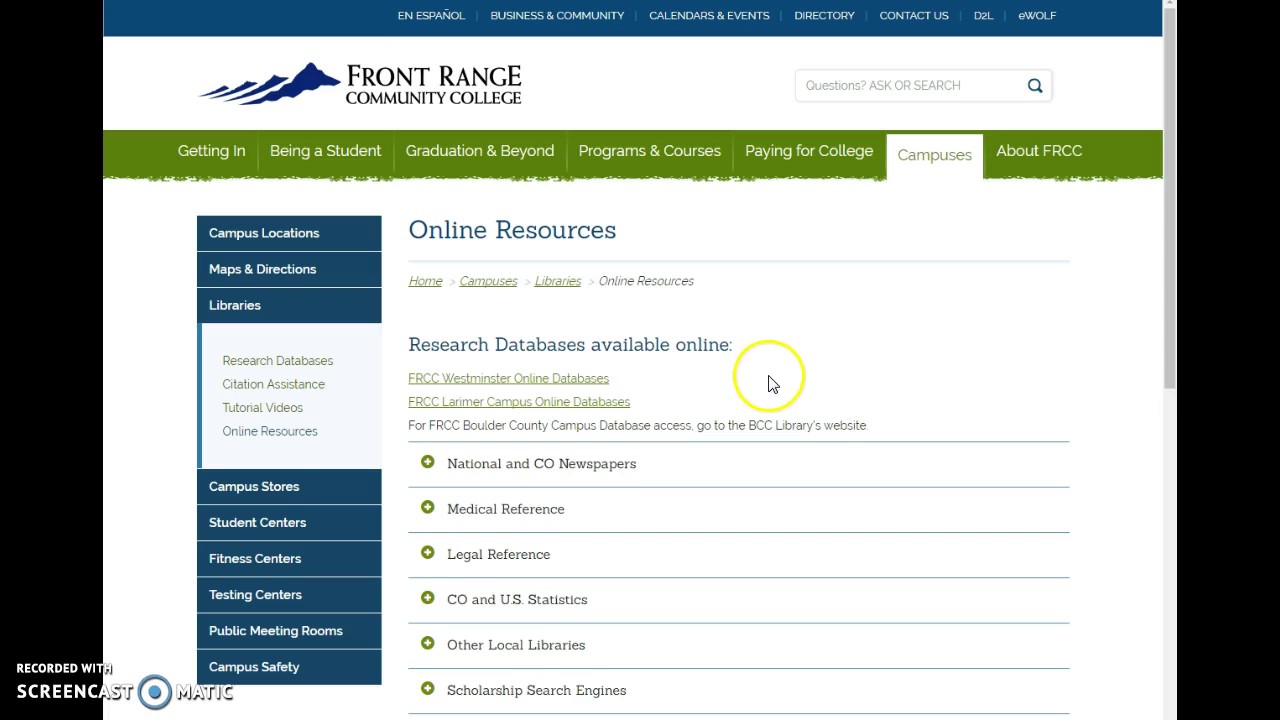
Task: Open the eWOLF link
Action: (1037, 16)
